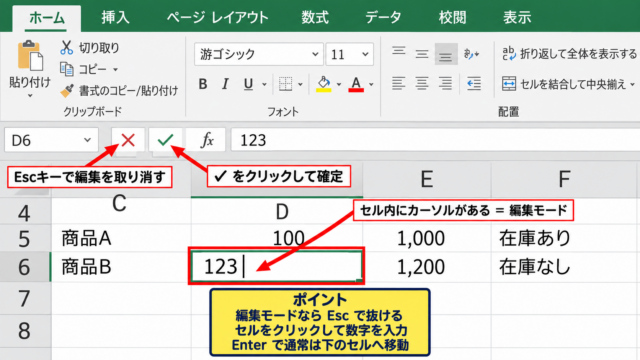Viewport: 640px width, 360px height.
Task: Click the Paste (貼り付け) clipboard icon
Action: (x=30, y=56)
